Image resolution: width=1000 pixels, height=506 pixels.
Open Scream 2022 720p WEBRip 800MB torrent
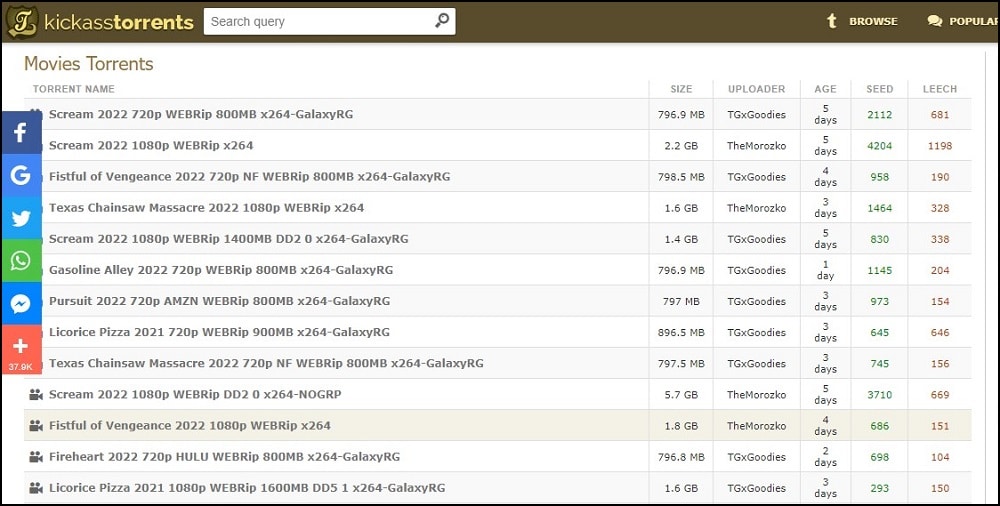(x=201, y=114)
